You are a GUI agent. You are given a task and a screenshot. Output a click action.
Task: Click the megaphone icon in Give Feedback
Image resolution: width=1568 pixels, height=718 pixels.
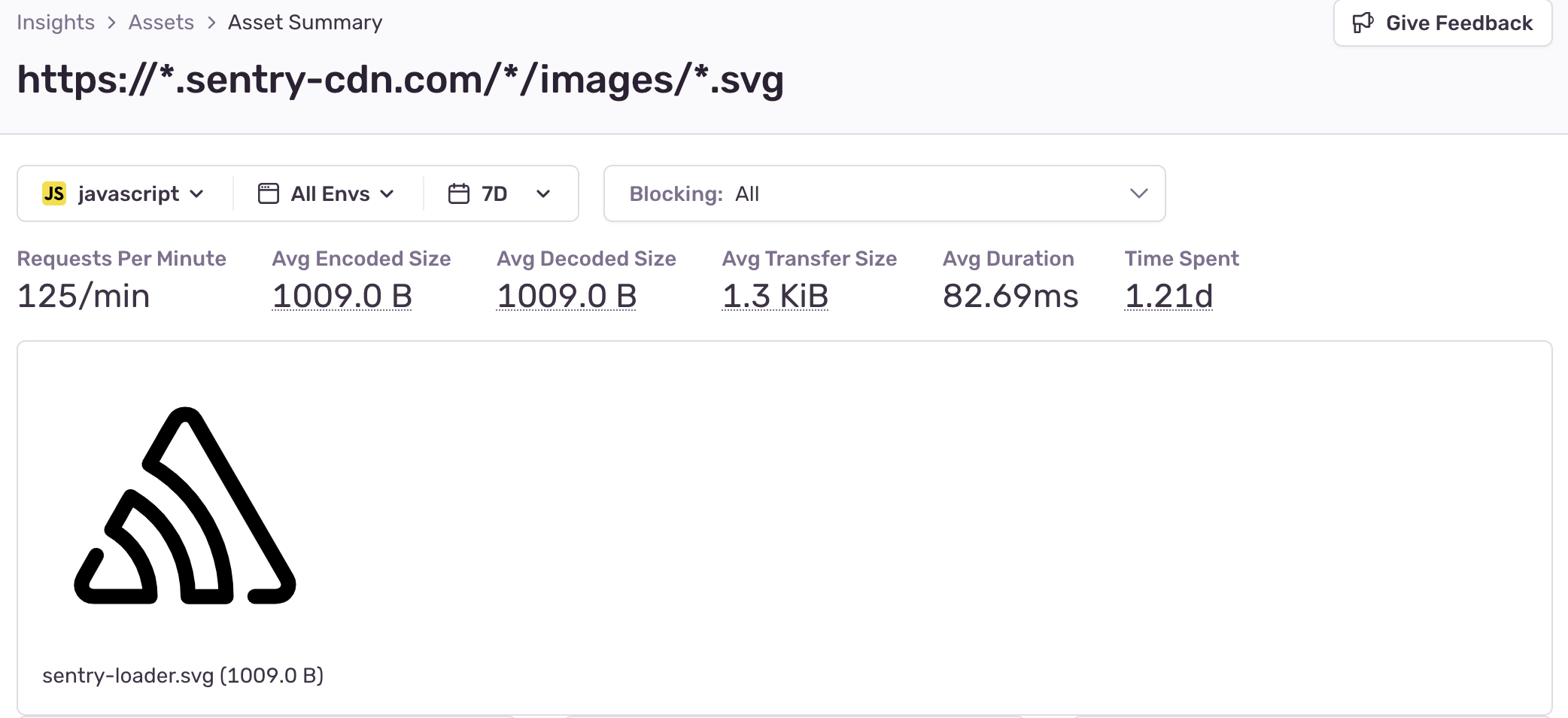click(x=1363, y=23)
